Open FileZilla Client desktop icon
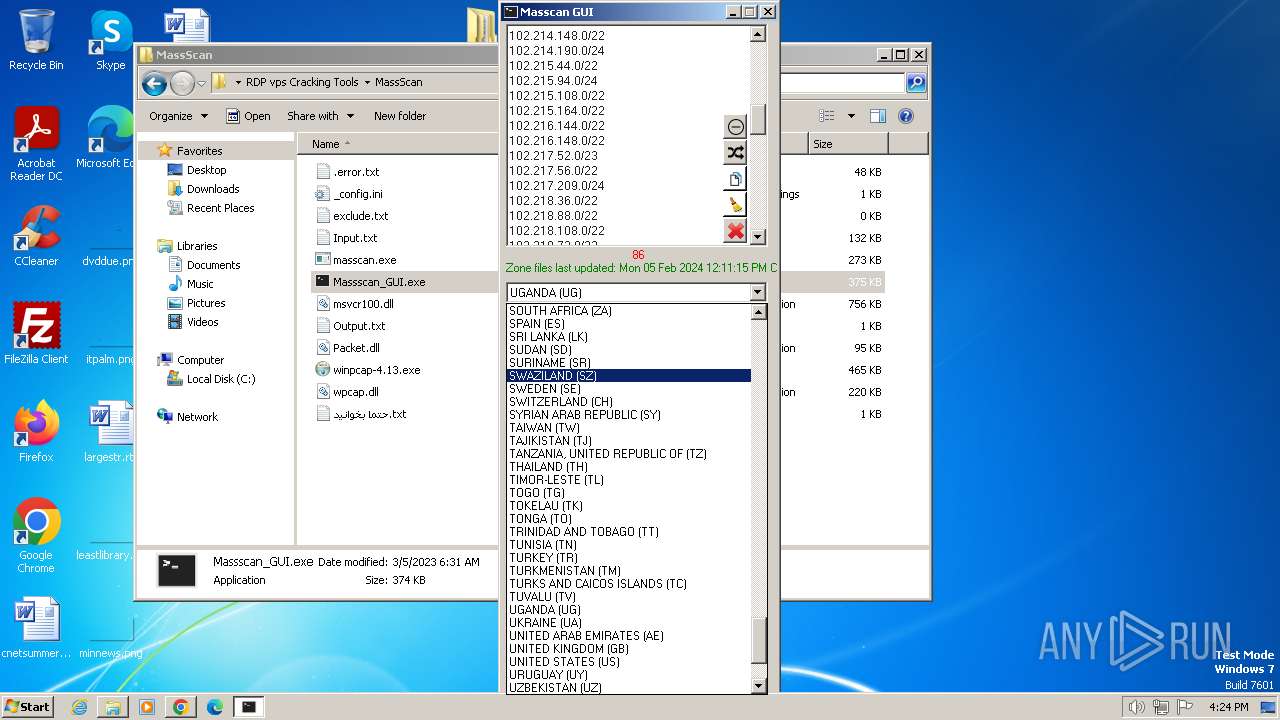The width and height of the screenshot is (1280, 720). pyautogui.click(x=36, y=333)
